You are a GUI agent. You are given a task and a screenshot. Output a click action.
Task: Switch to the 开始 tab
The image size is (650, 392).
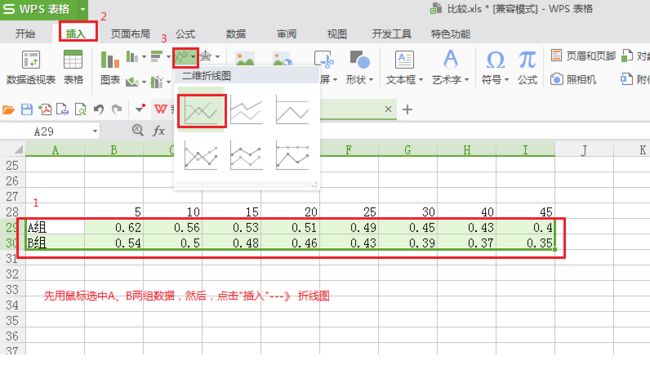[x=25, y=34]
